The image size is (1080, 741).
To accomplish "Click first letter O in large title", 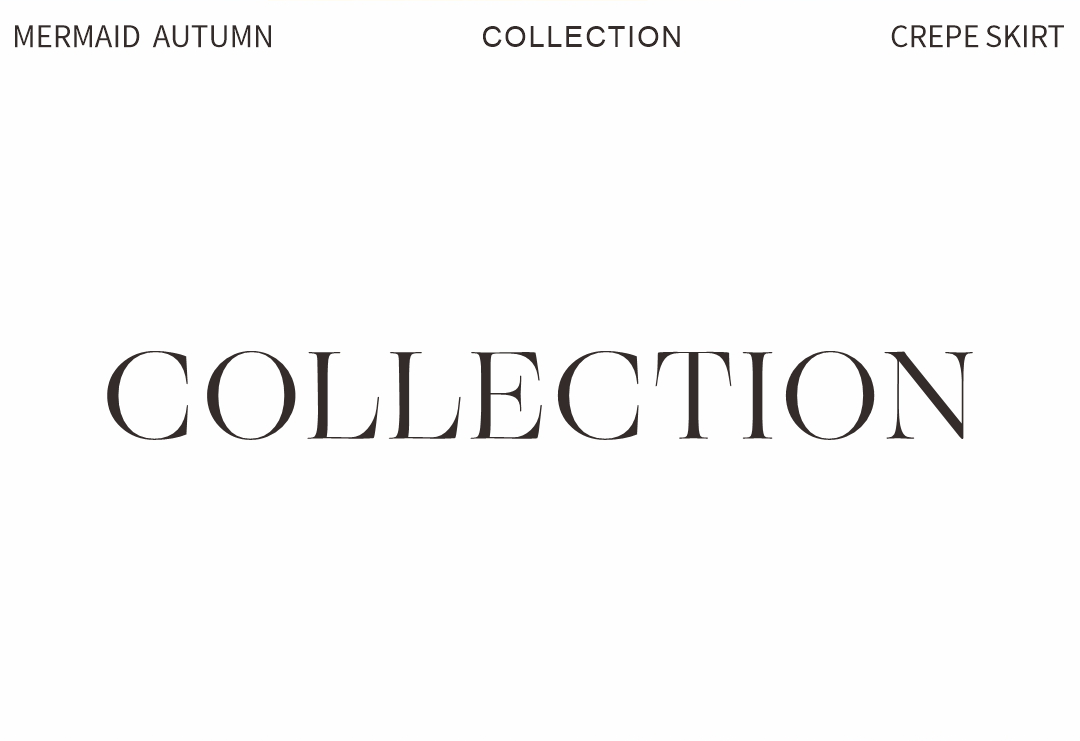I will coord(251,395).
